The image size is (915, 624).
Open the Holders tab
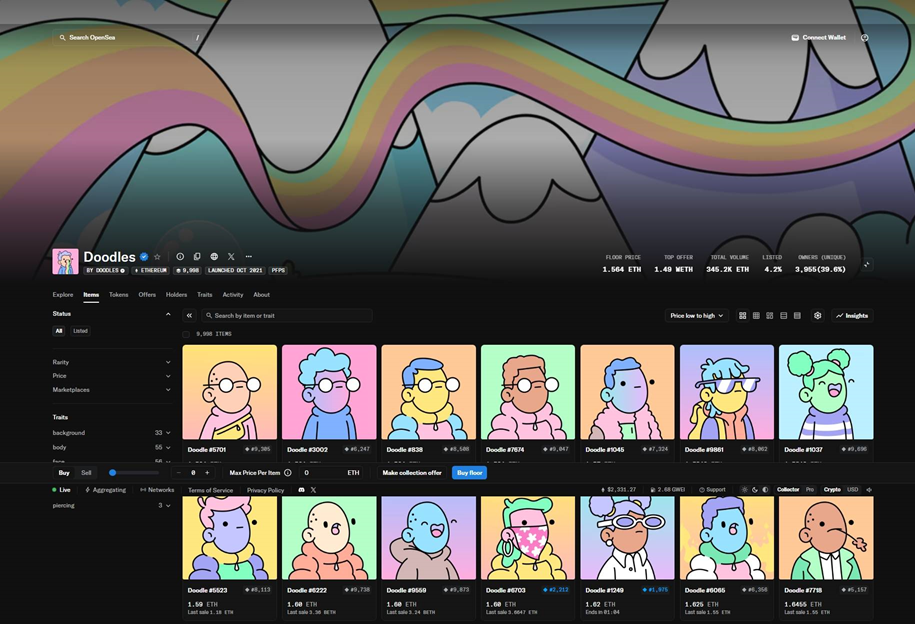coord(176,295)
